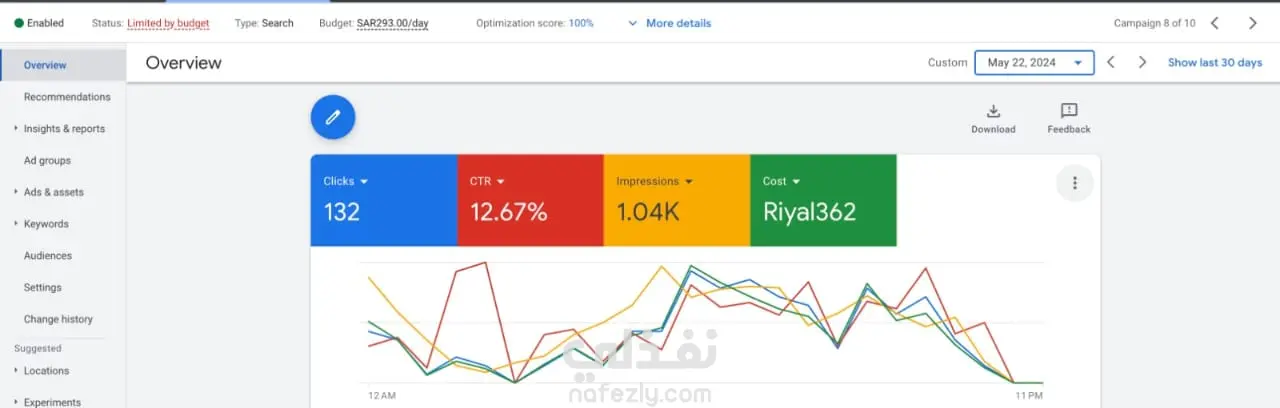Screen dimensions: 1280x408
Task: Click the blue pencil edit button
Action: (333, 117)
